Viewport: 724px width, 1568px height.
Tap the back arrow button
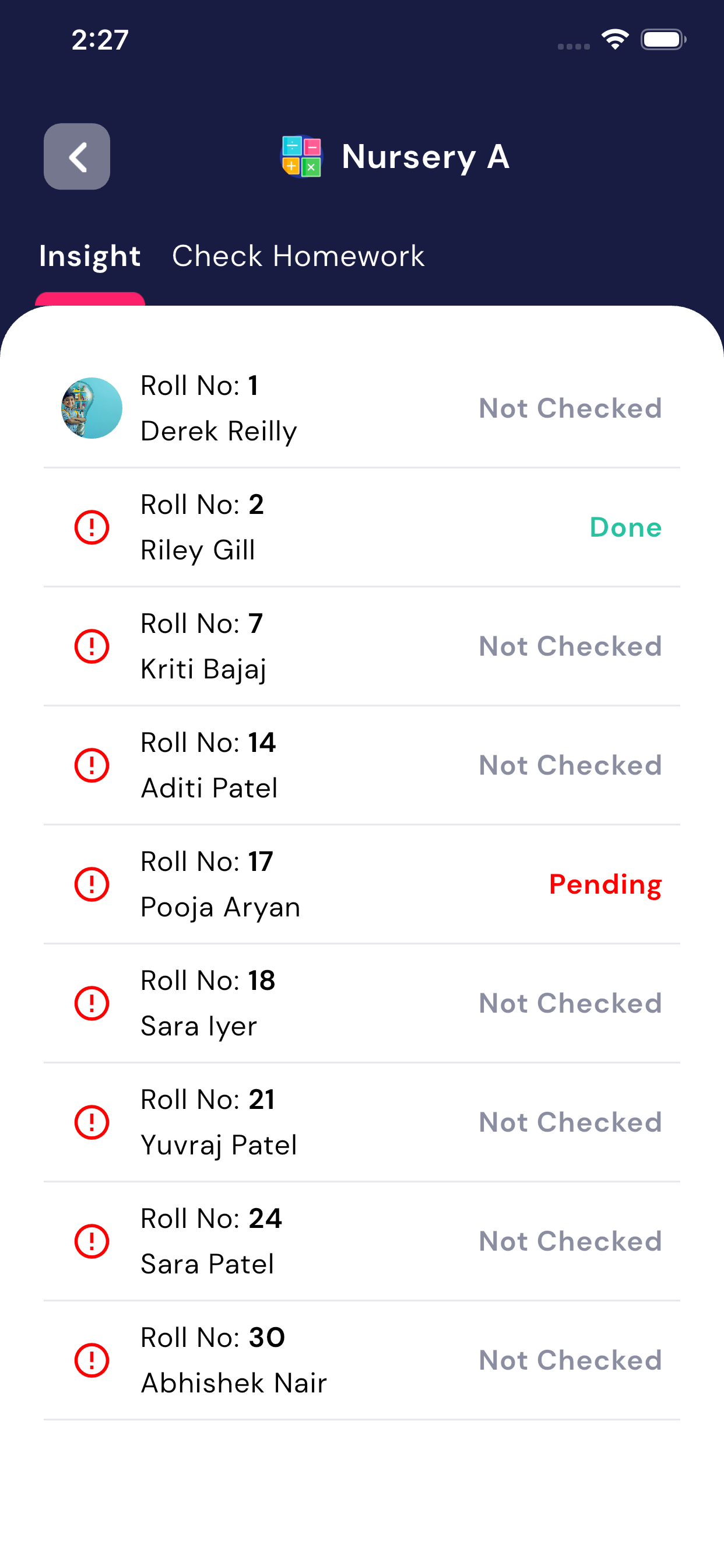77,156
